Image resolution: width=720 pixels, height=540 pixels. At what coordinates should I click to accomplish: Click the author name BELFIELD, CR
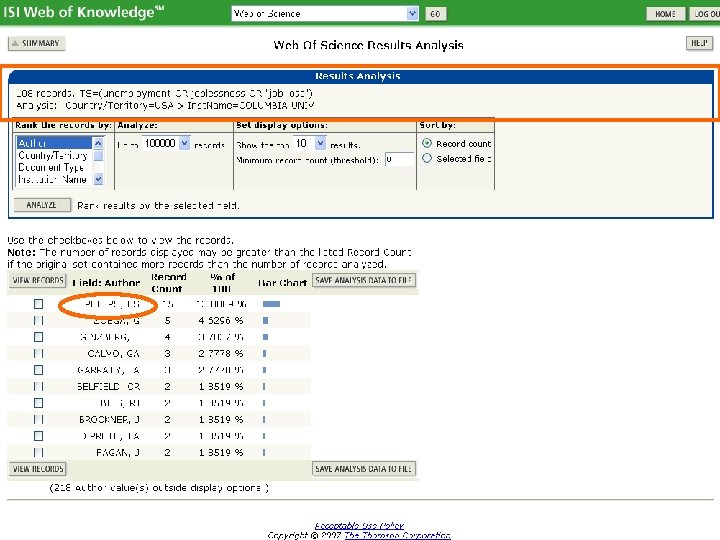point(108,387)
